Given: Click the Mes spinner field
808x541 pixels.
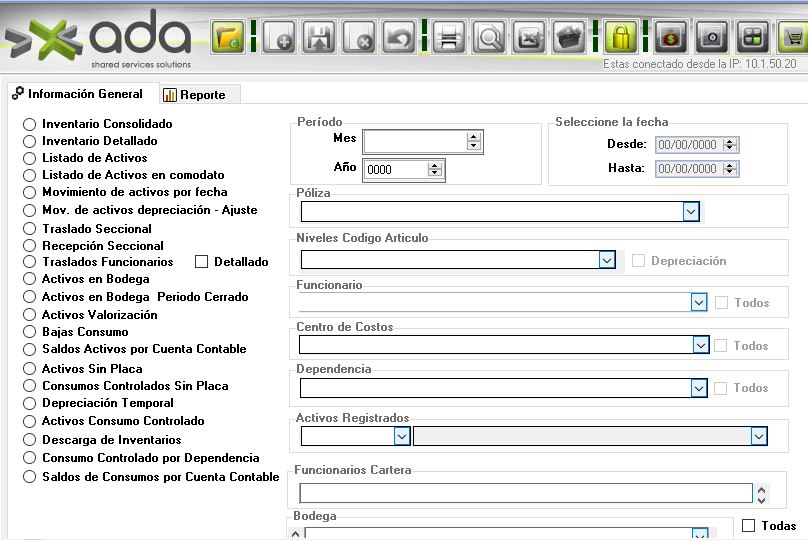Looking at the screenshot, I should coord(423,142).
